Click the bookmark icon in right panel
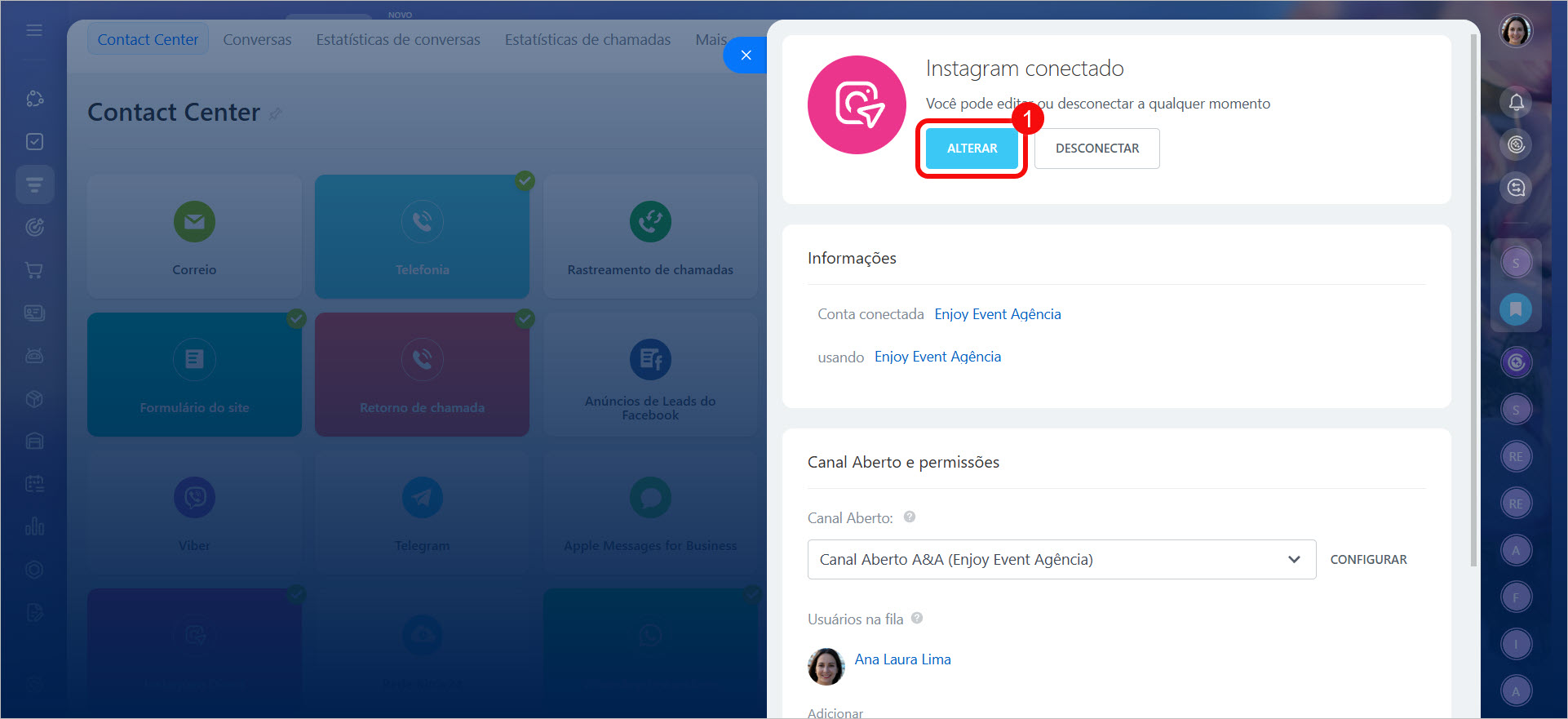Image resolution: width=1568 pixels, height=719 pixels. pos(1516,308)
